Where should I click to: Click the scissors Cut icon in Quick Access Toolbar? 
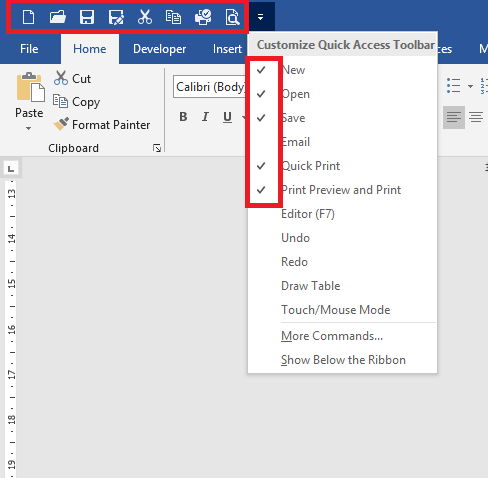tap(145, 17)
